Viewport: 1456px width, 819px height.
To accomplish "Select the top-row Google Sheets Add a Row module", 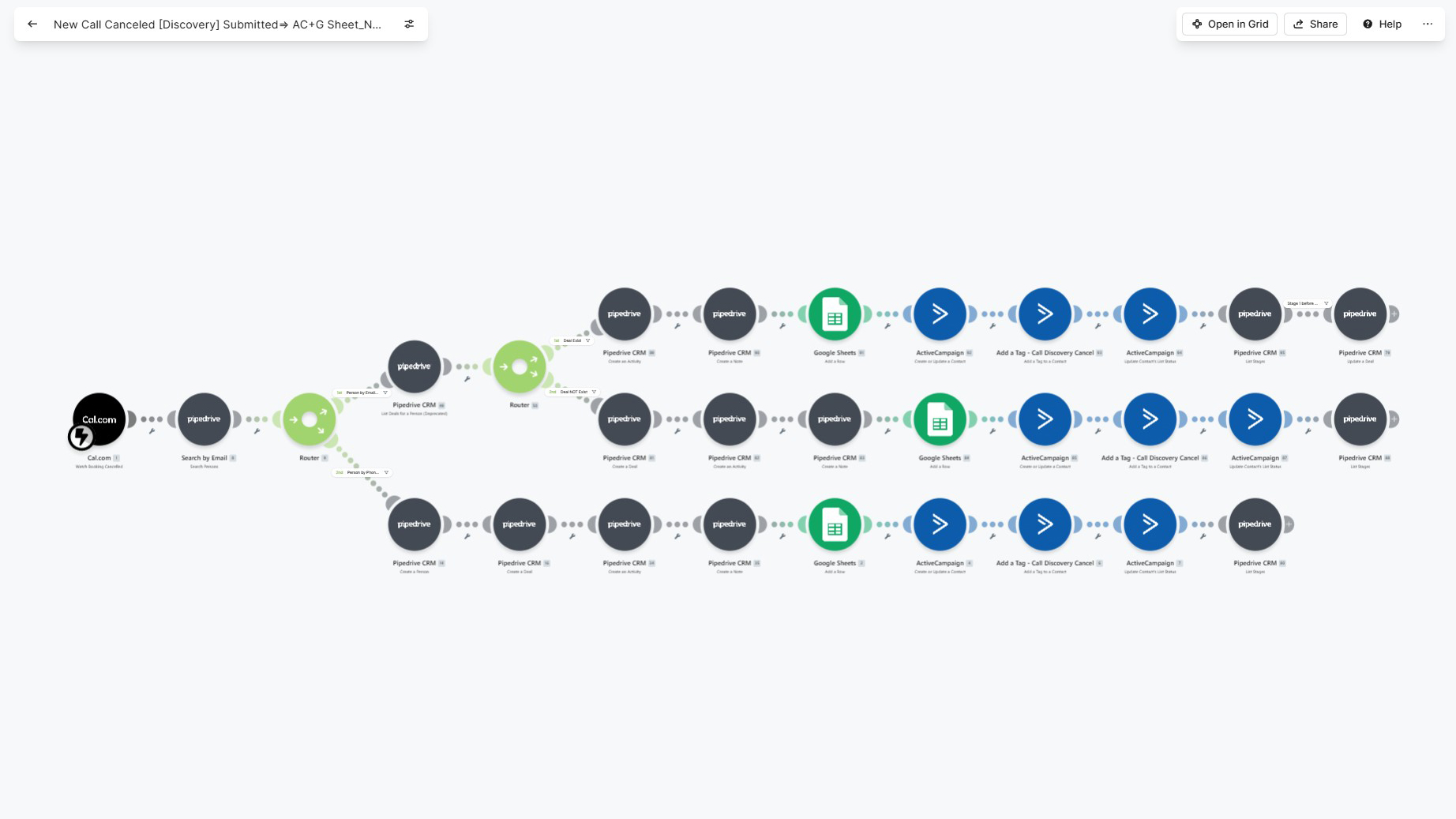I will coord(835,314).
